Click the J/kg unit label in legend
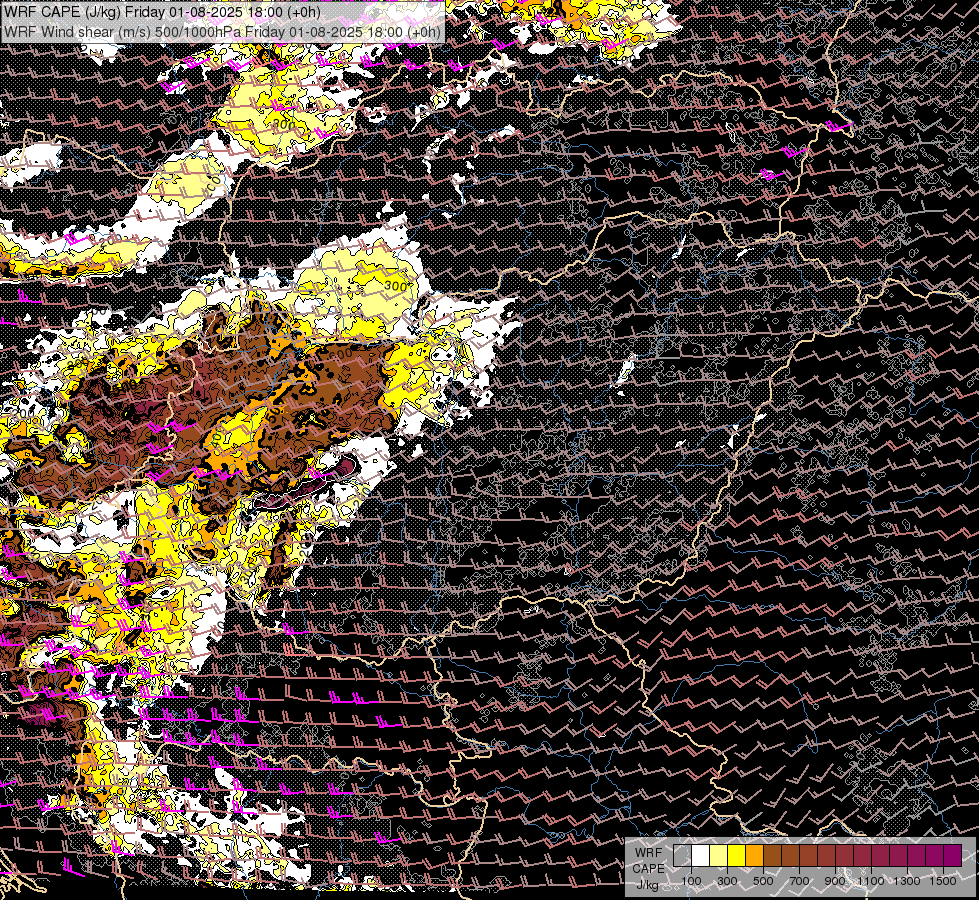Screen dimensions: 979x900 click(647, 884)
